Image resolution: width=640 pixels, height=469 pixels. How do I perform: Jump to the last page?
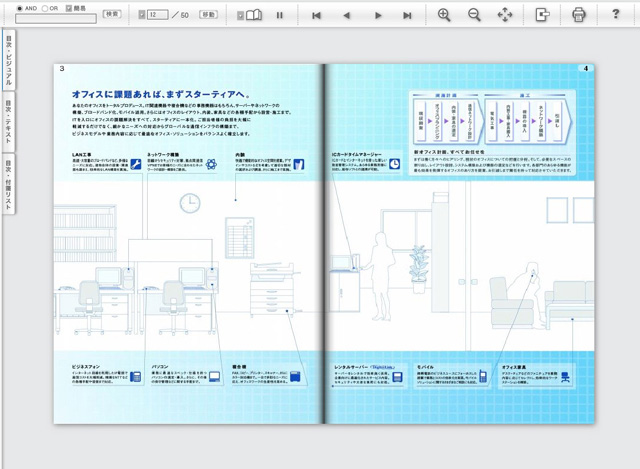point(408,15)
